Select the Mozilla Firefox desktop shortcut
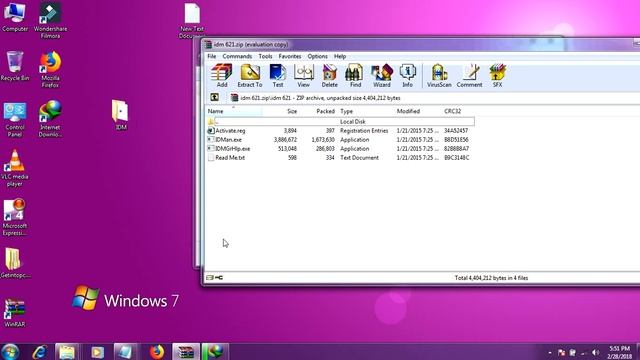The image size is (640, 360). [50, 69]
